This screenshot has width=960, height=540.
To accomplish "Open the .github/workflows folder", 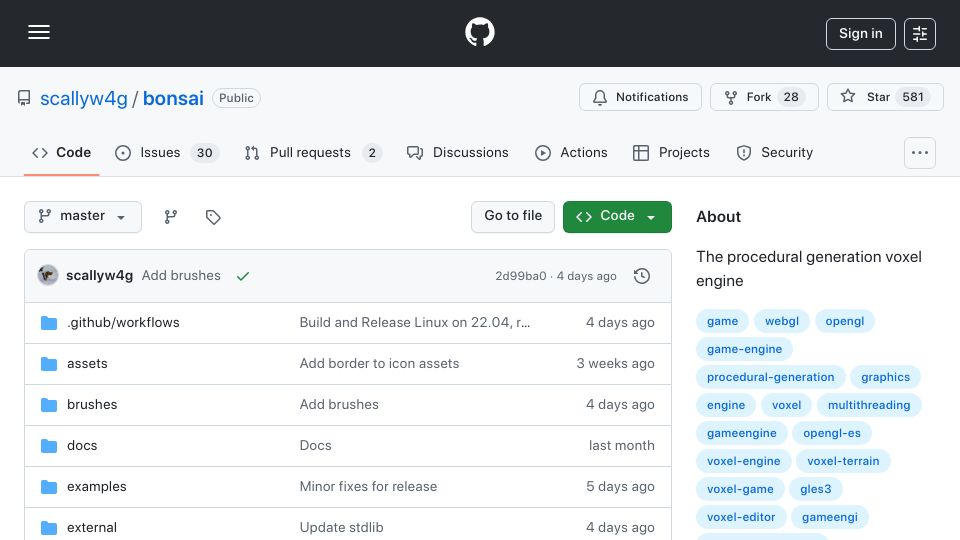I will (123, 323).
